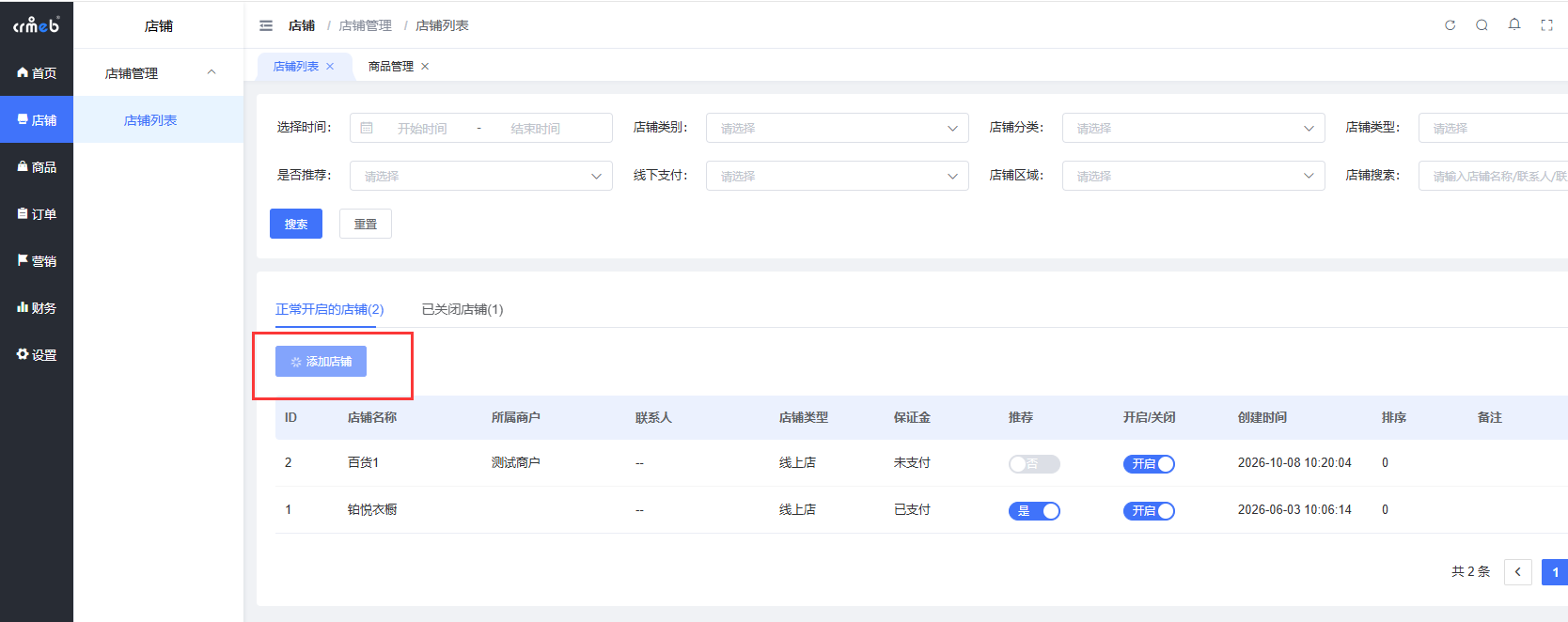1568x622 pixels.
Task: Open 首页 home in sidebar
Action: pyautogui.click(x=37, y=72)
